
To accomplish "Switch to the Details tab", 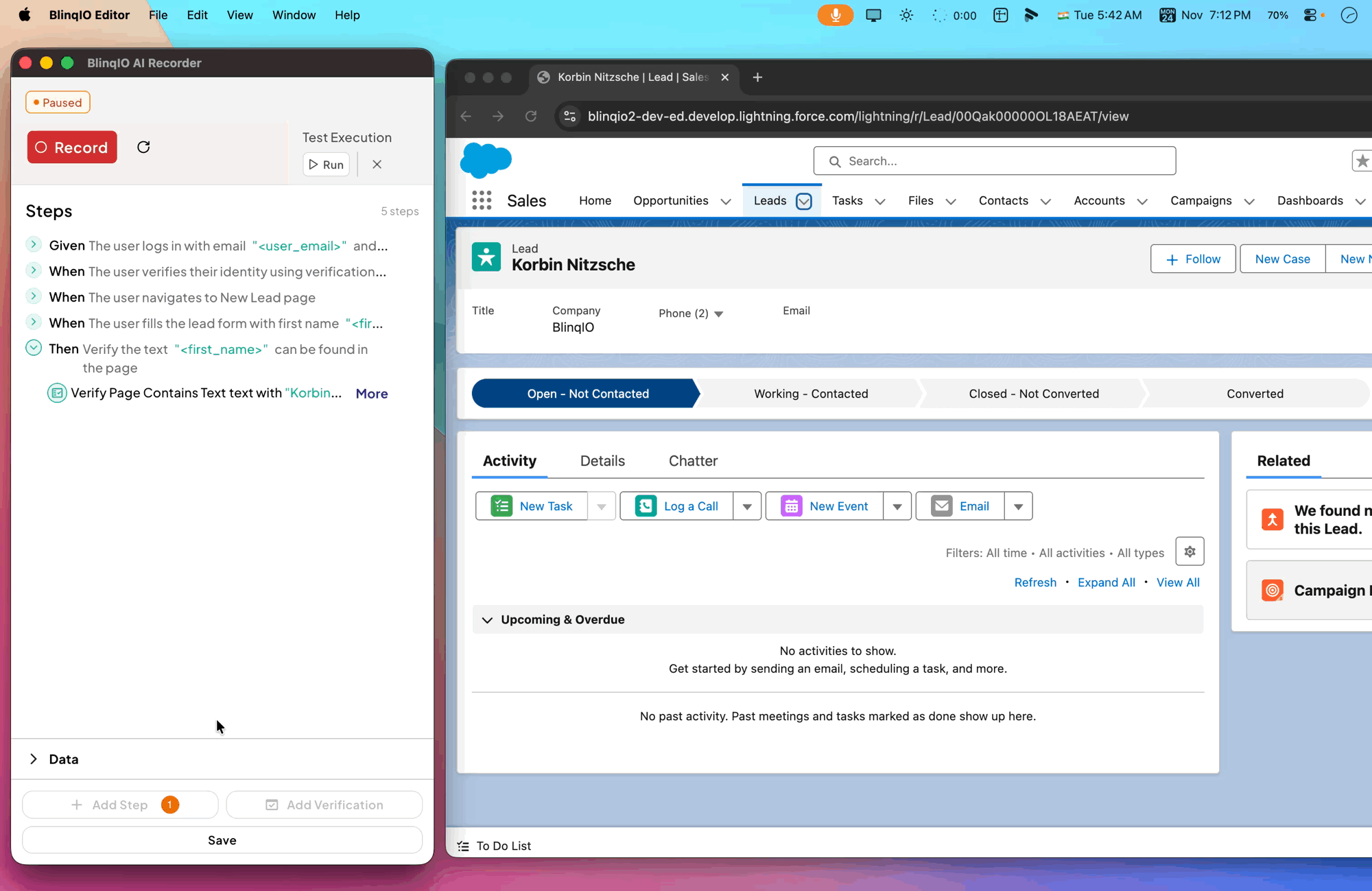I will click(602, 461).
